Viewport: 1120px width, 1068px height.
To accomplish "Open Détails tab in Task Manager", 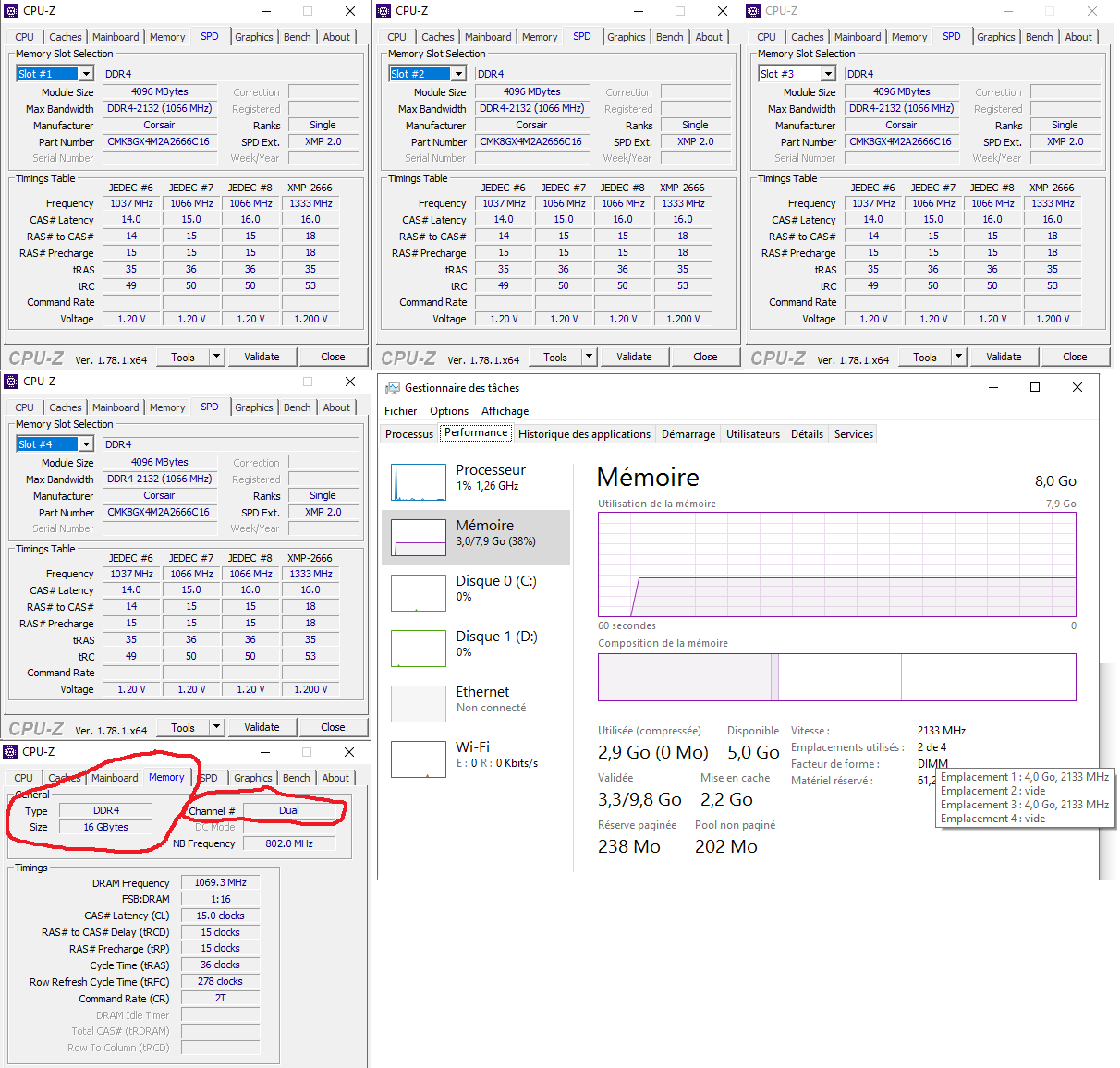I will pos(807,434).
